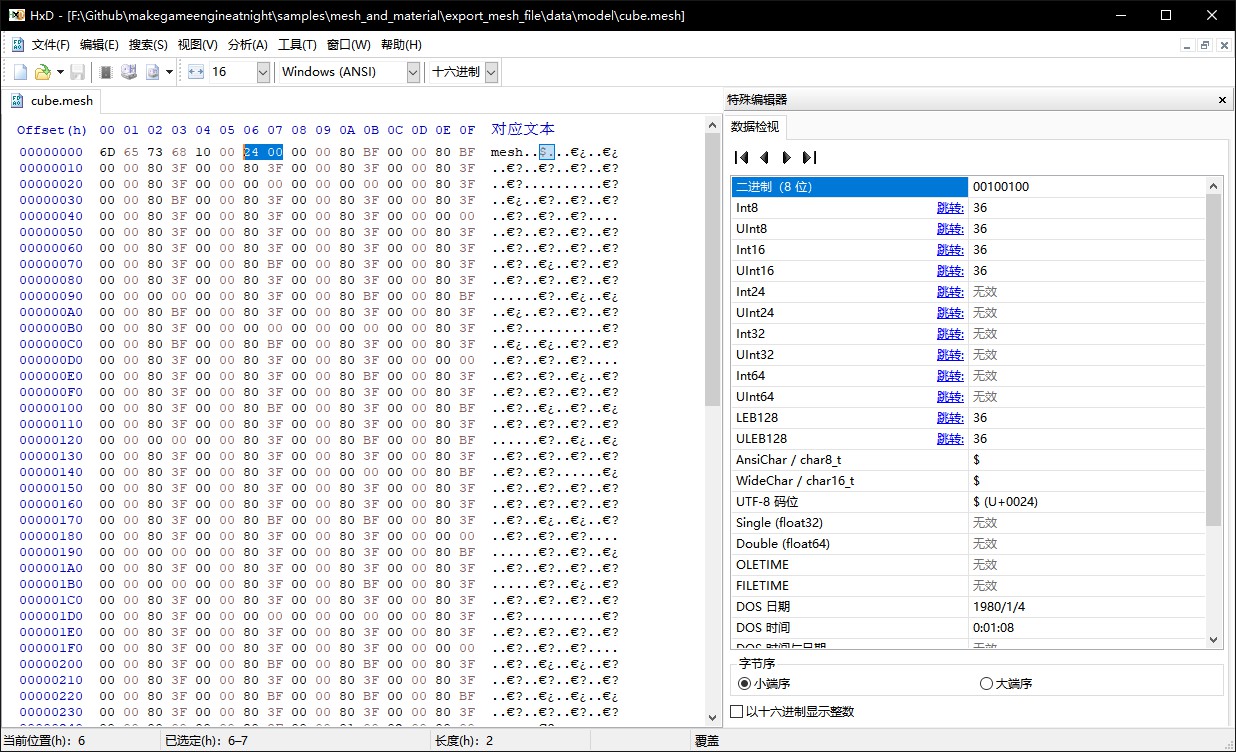
Task: Open the 工具(T) menu
Action: [x=297, y=45]
